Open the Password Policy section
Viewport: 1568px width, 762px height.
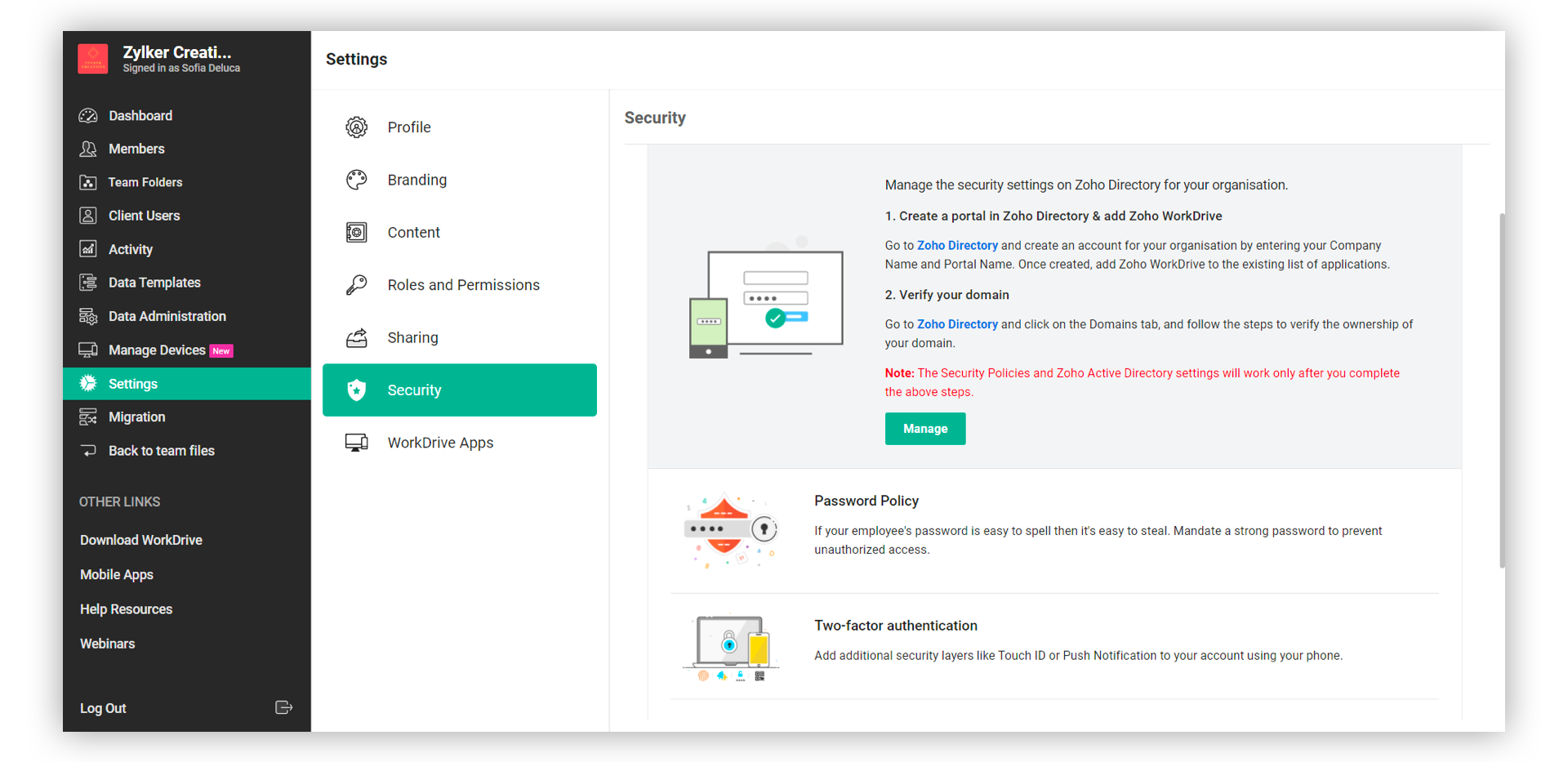pyautogui.click(x=866, y=501)
